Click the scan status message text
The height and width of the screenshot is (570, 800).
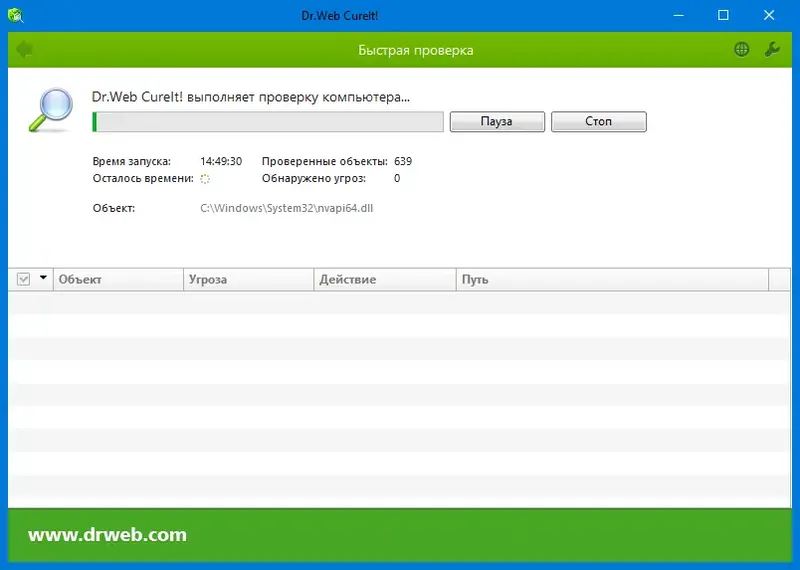pyautogui.click(x=251, y=97)
